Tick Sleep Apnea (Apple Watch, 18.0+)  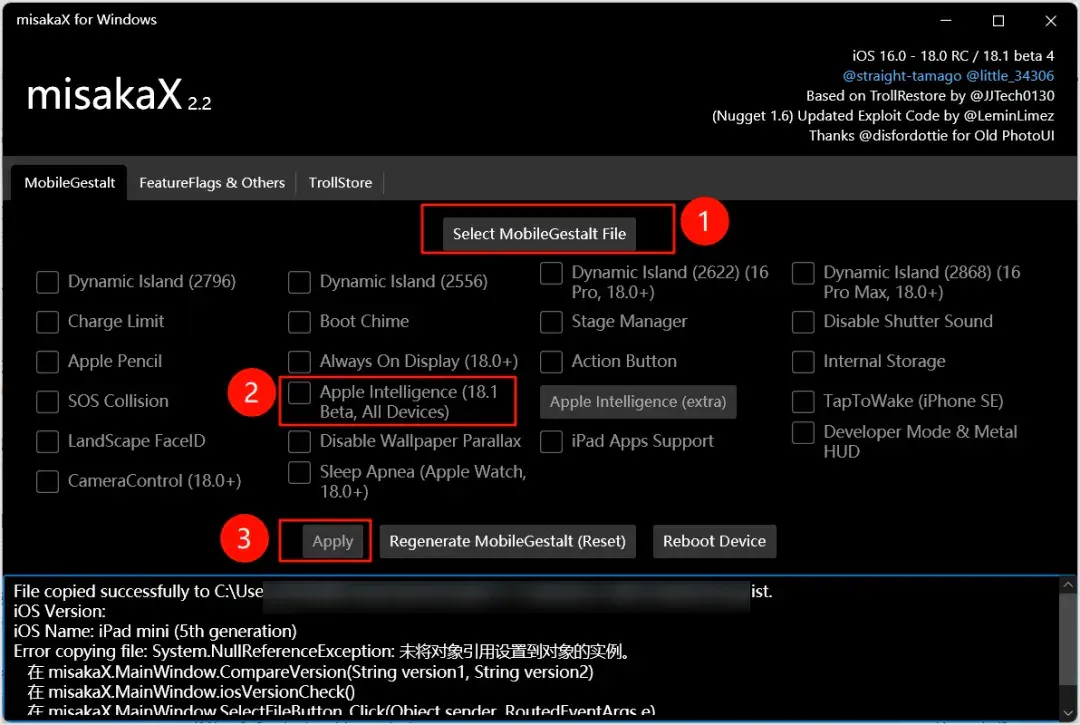[299, 472]
